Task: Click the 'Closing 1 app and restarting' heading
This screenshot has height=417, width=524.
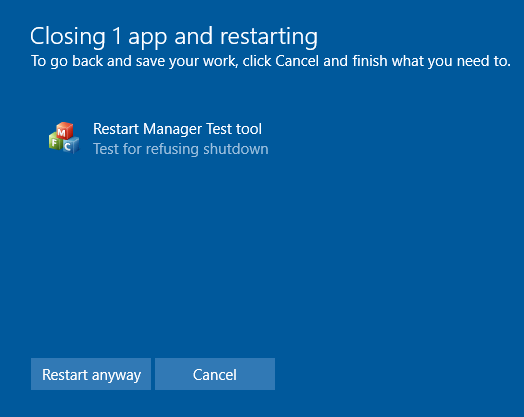Action: pos(174,36)
